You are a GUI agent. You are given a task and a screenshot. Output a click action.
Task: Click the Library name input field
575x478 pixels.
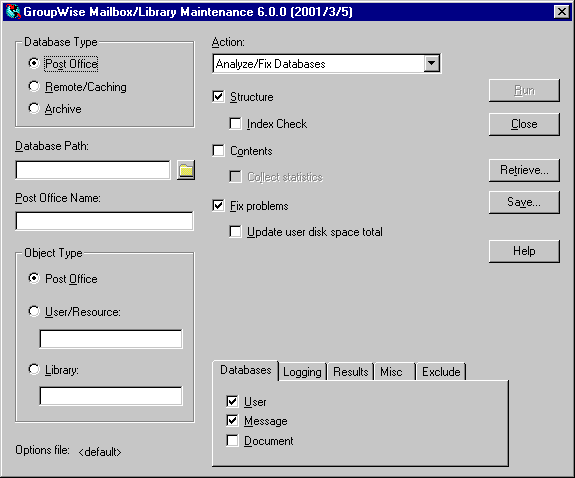click(111, 396)
